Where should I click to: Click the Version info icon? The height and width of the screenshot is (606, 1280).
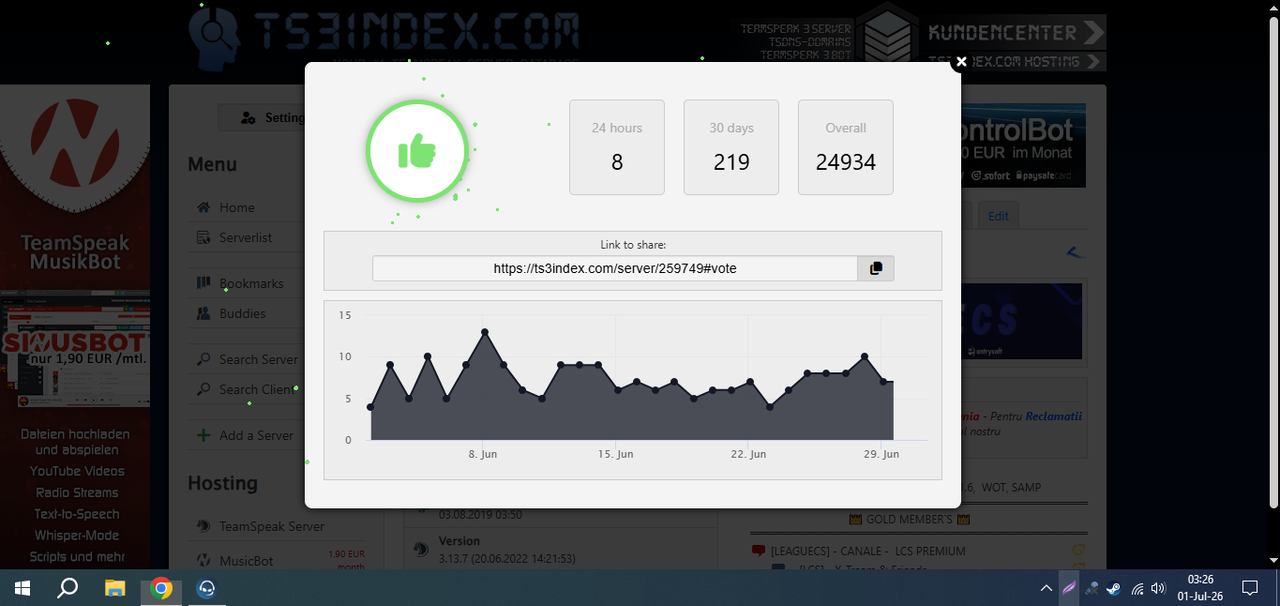[x=421, y=549]
